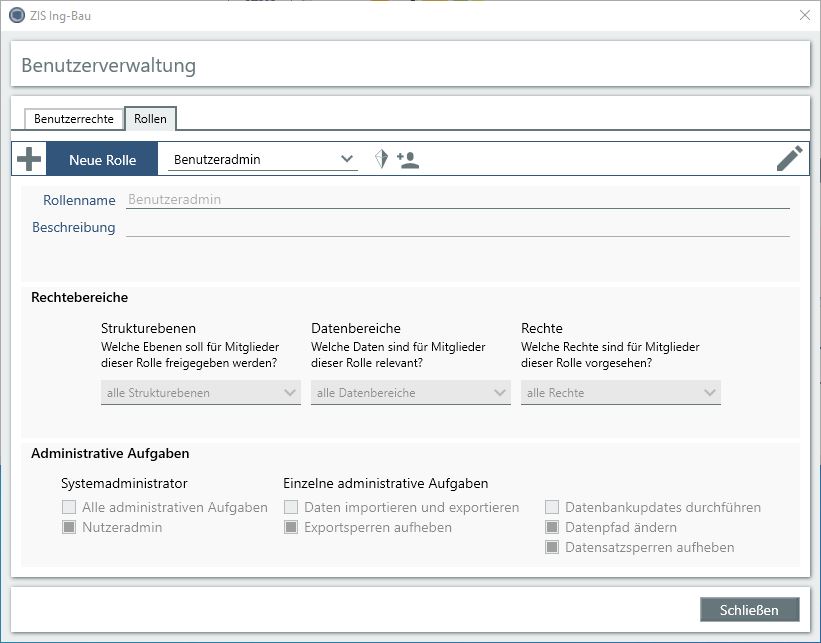Screen dimensions: 821x643
Task: Open the Benutzeradmin role dropdown
Action: 263,159
